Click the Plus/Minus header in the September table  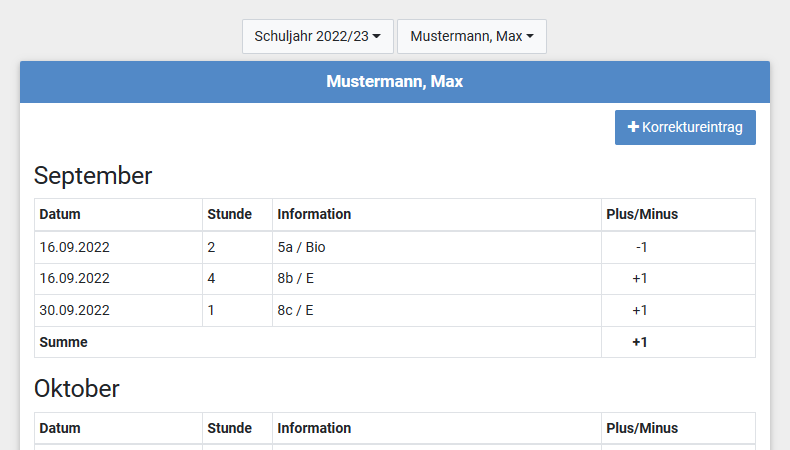[642, 214]
